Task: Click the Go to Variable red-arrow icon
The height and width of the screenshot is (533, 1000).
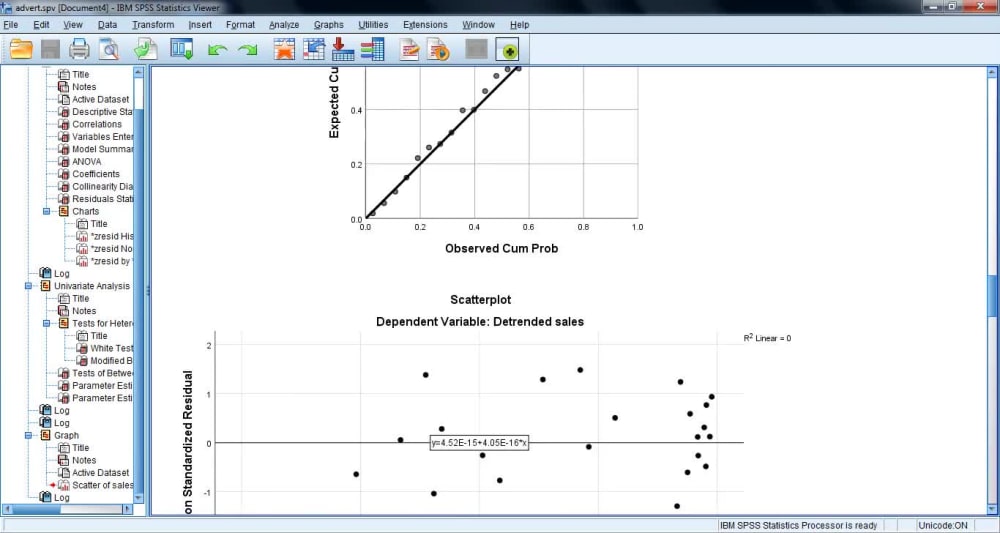Action: pos(343,49)
